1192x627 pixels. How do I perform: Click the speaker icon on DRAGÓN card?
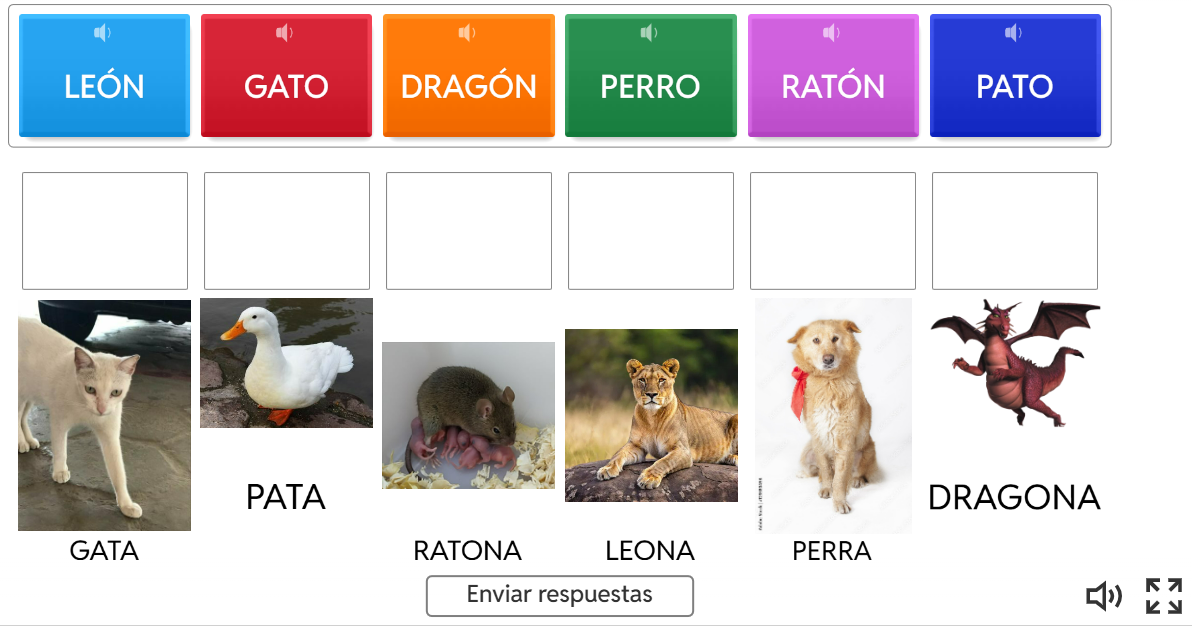[467, 33]
